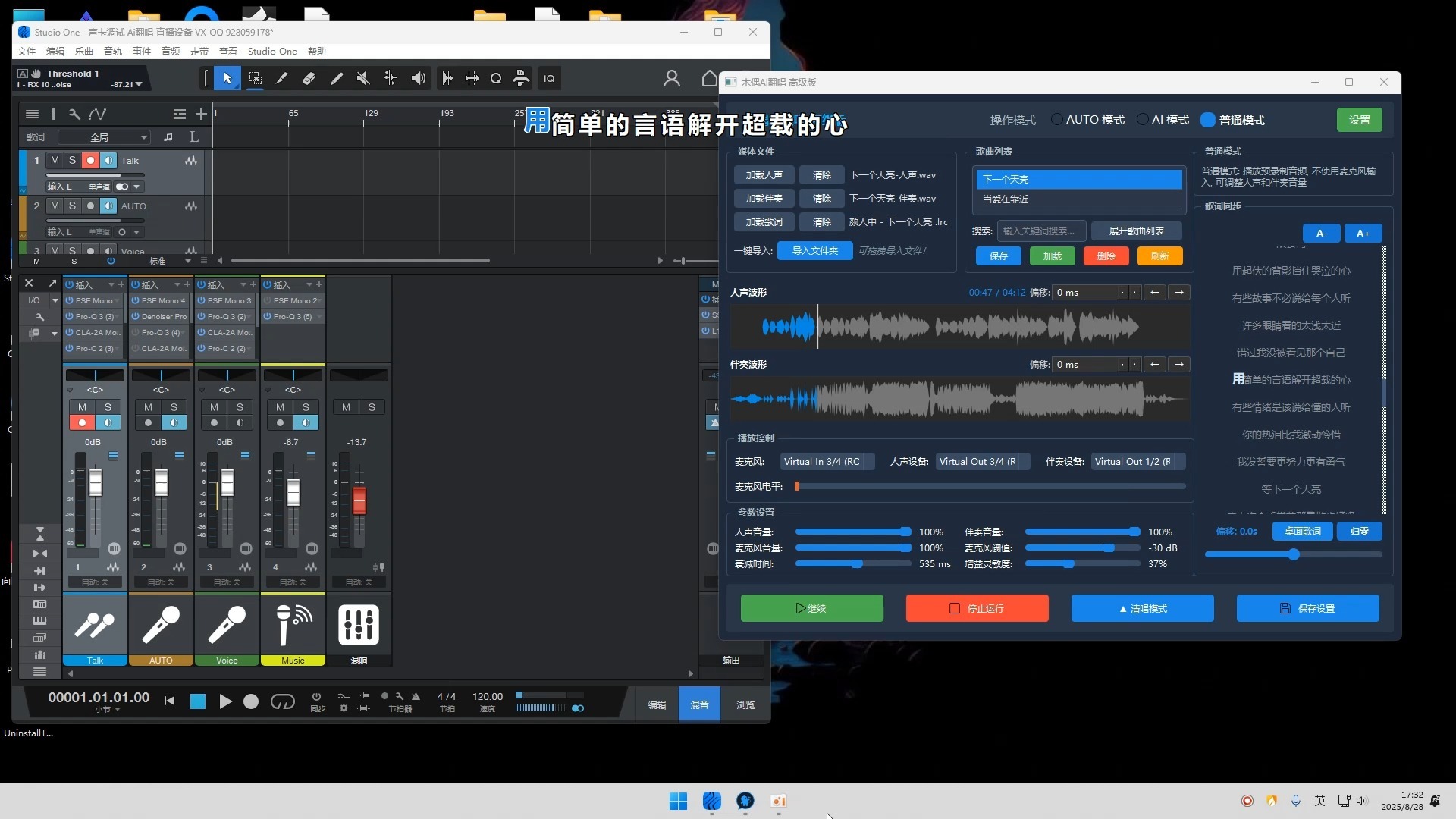Stop playback in Studio One transport

point(198,701)
